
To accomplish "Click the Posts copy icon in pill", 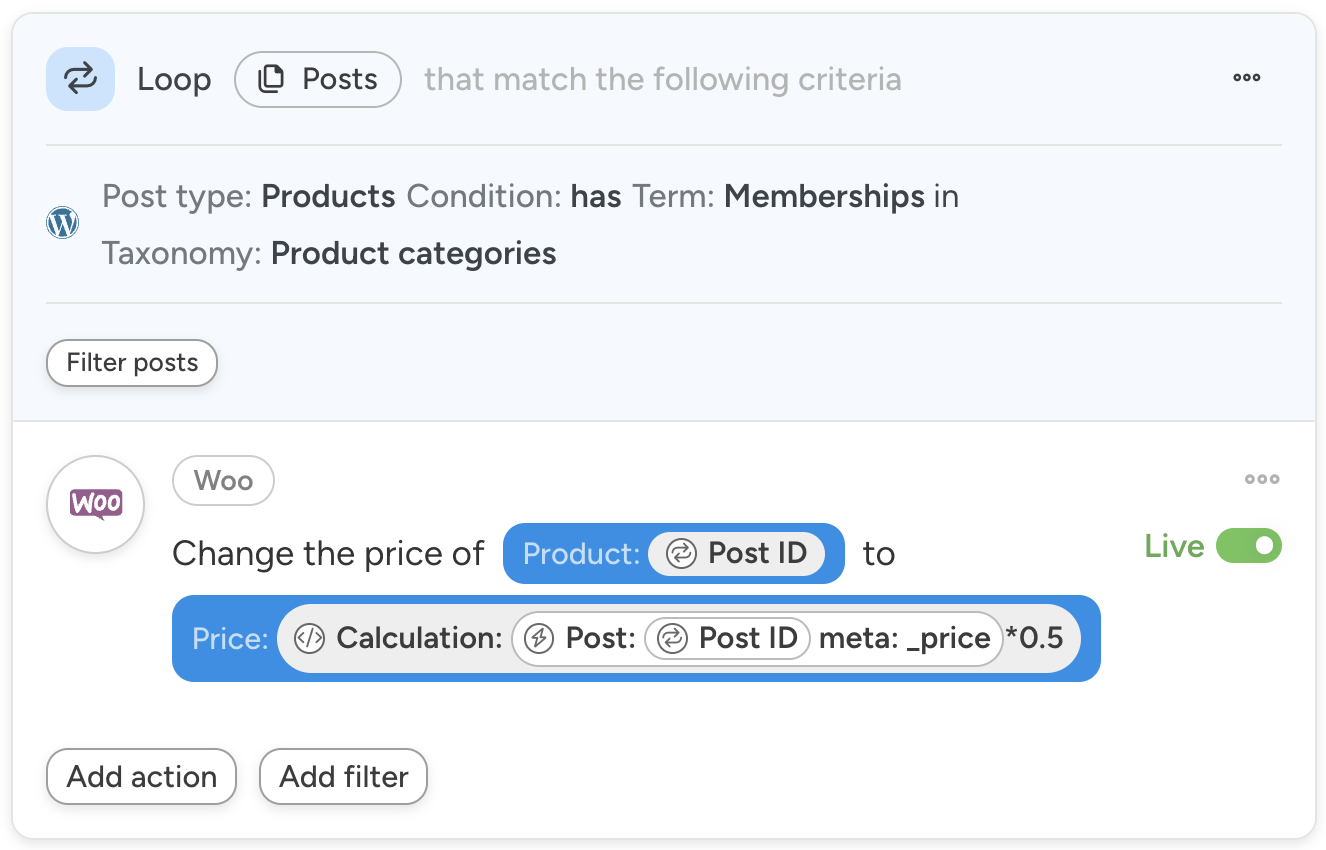I will tap(271, 79).
